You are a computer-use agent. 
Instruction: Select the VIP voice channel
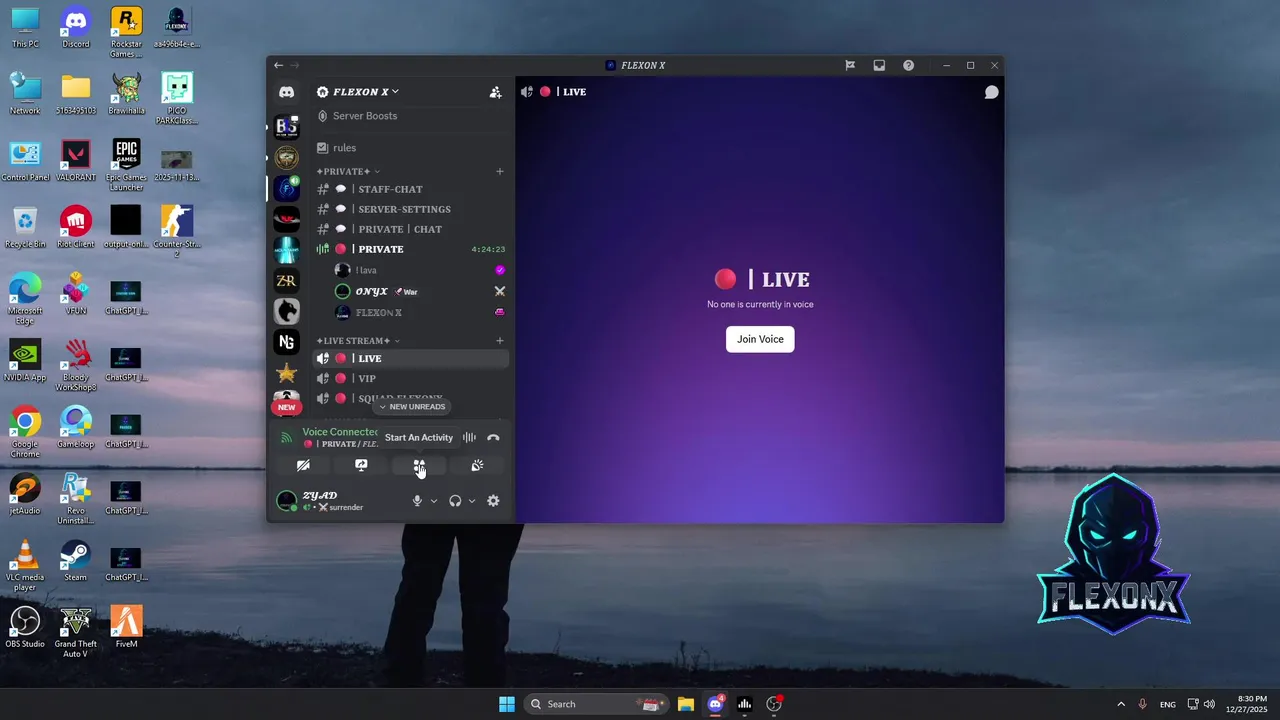411,378
